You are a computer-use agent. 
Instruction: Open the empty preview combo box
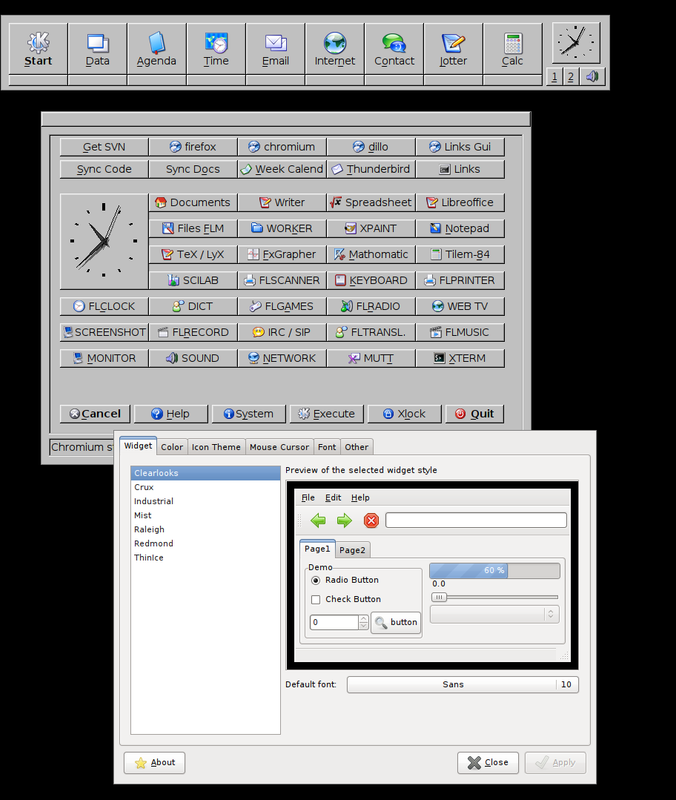coord(495,614)
